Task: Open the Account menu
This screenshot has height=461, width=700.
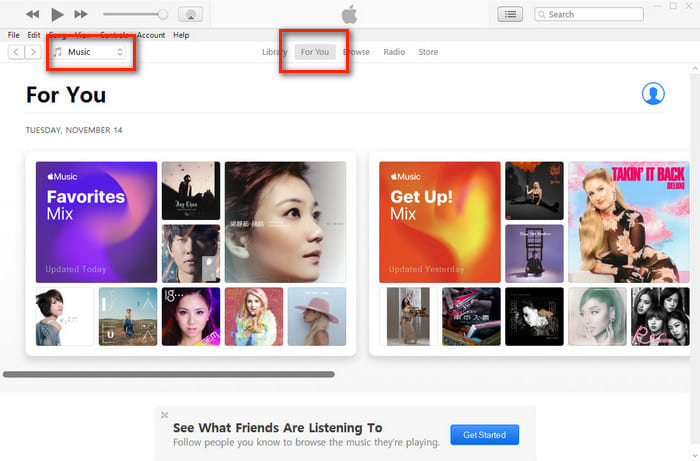Action: click(151, 35)
